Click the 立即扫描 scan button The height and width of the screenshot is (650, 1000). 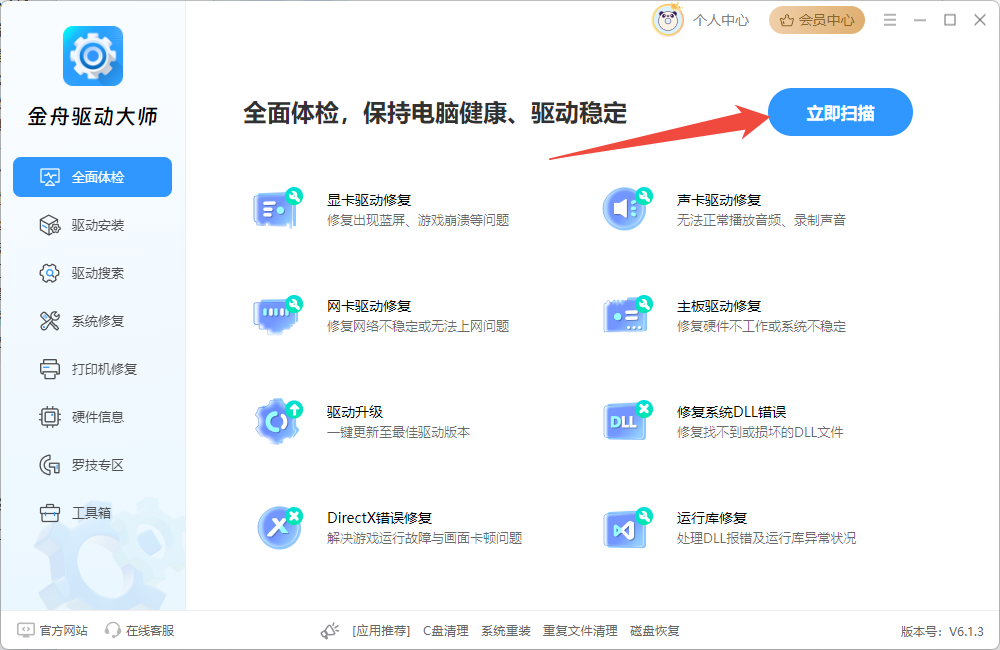point(840,112)
